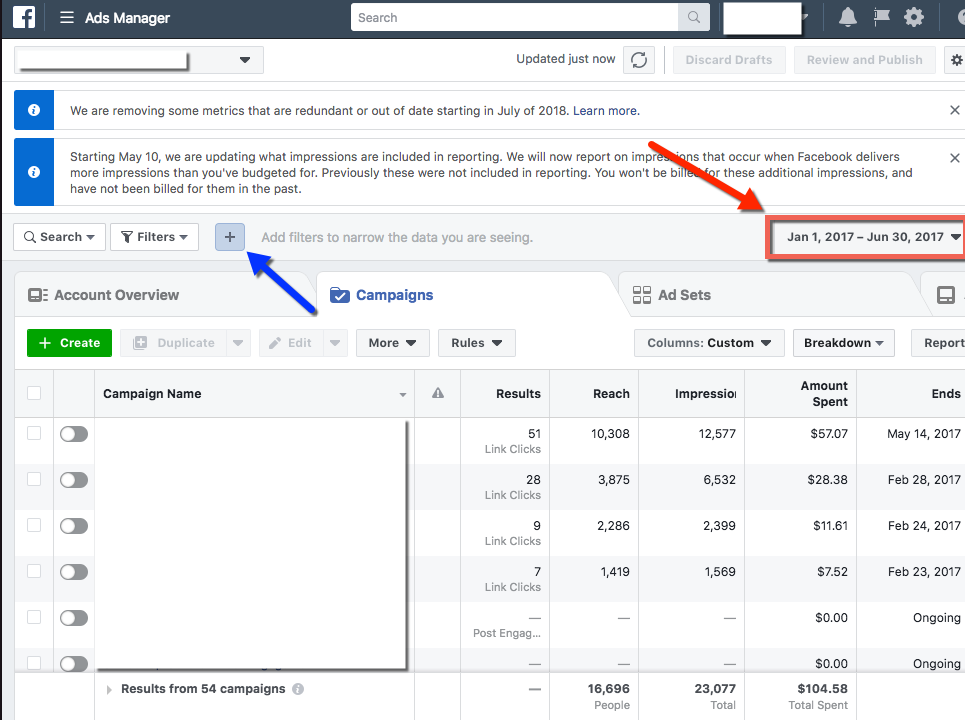Image resolution: width=965 pixels, height=720 pixels.
Task: Expand Results from 54 campaigns row
Action: (x=109, y=690)
